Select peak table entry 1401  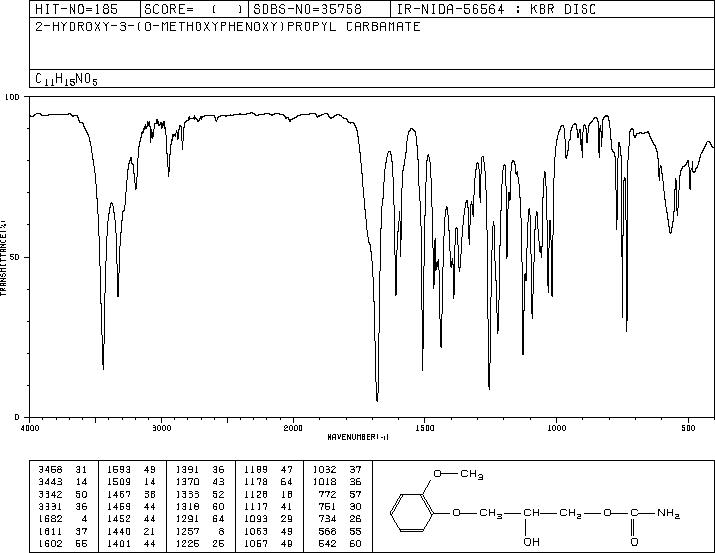click(131, 543)
